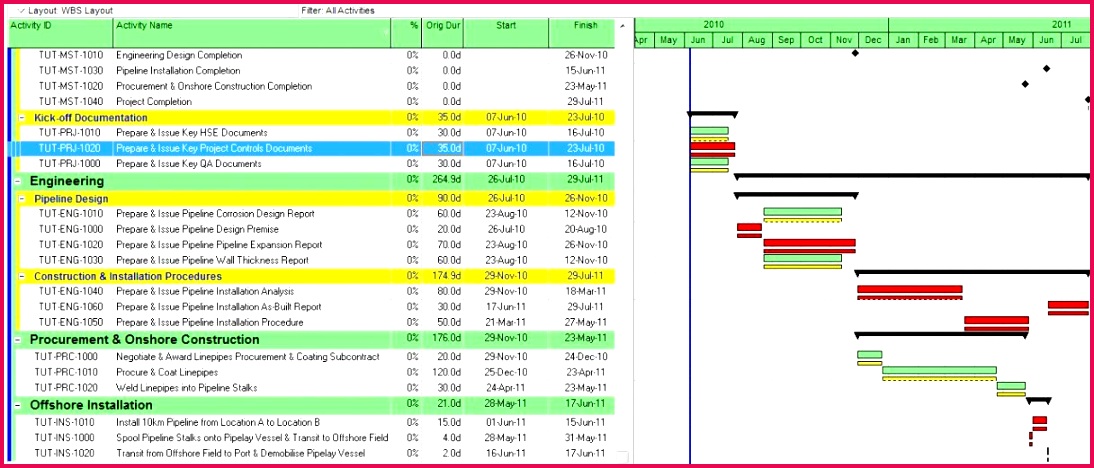This screenshot has width=1094, height=468.
Task: Select activity TUT-ENG-1000 Pipeline Design Premise
Action: pos(318,229)
